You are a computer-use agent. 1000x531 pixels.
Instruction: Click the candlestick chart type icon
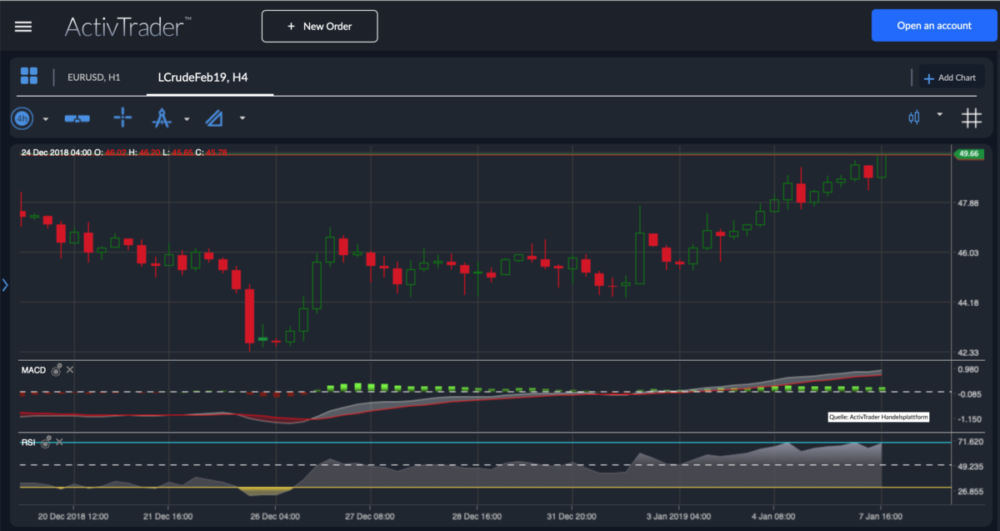[x=915, y=117]
